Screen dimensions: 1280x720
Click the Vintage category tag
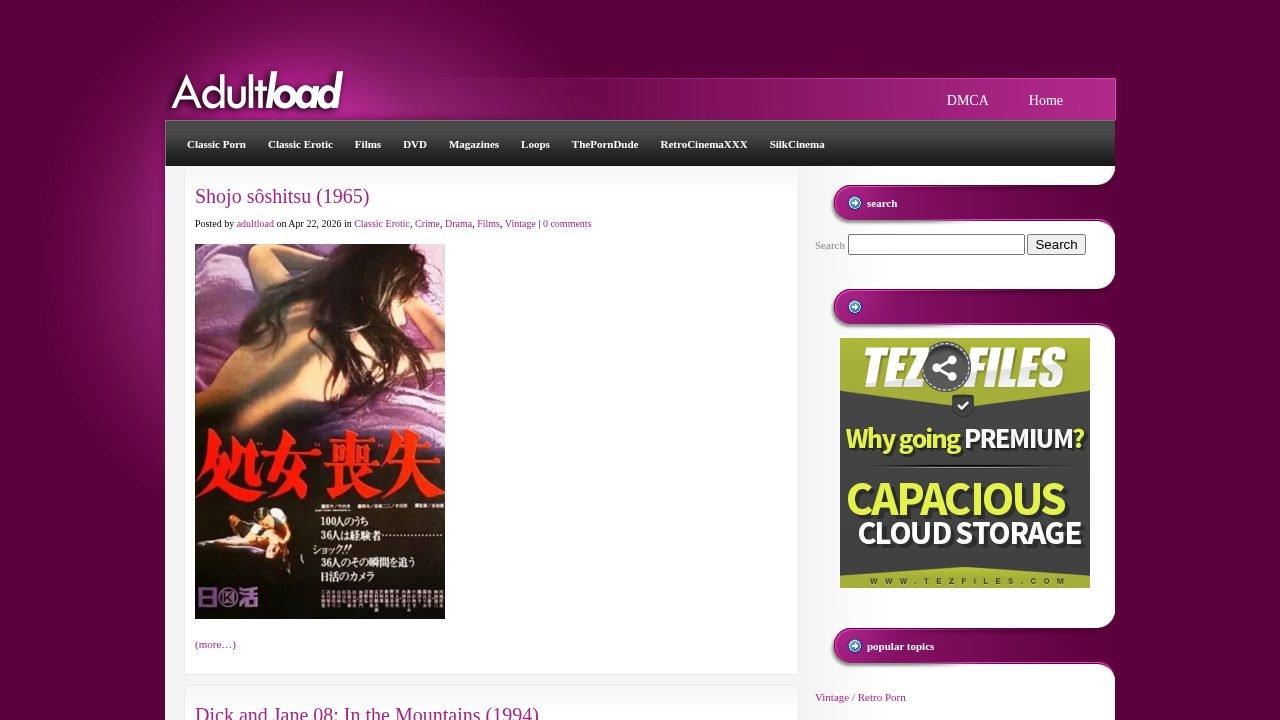pyautogui.click(x=520, y=224)
